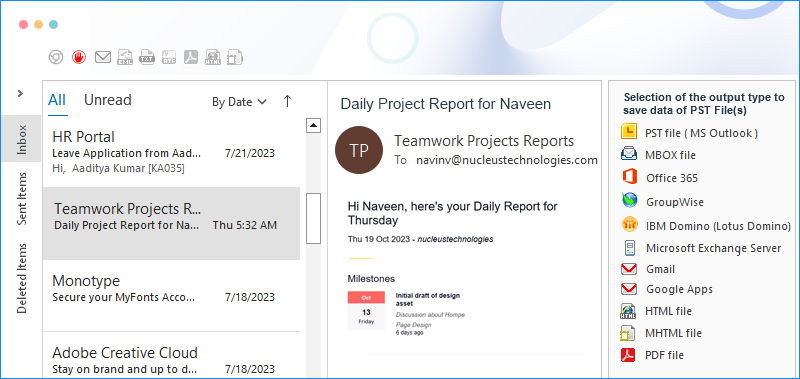Select the GroupWise globe icon

point(630,200)
